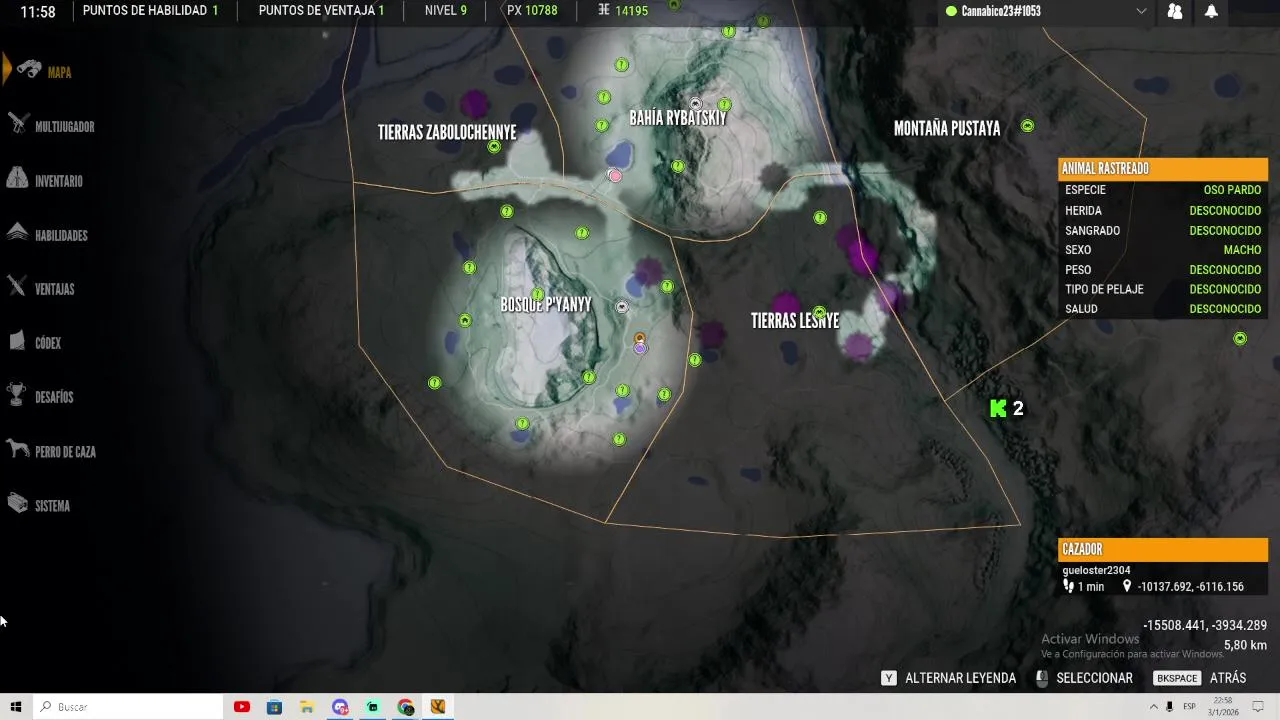Click the OSO PARDO species value

pyautogui.click(x=1232, y=190)
